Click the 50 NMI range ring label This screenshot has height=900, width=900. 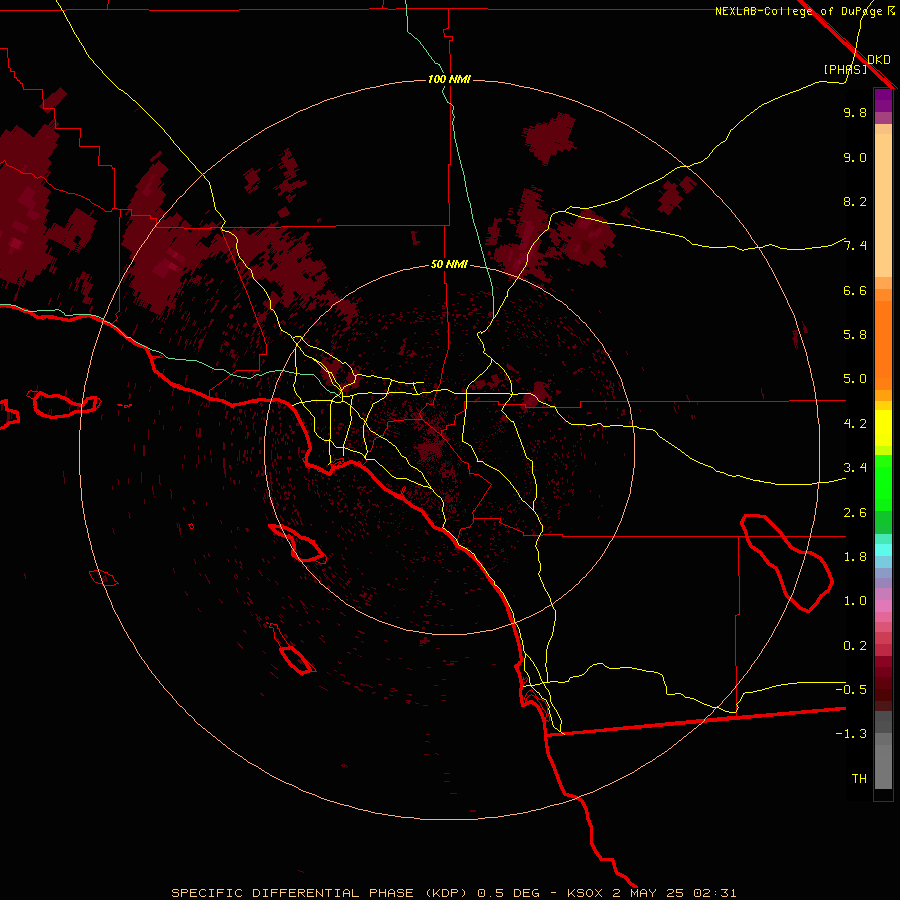(449, 264)
